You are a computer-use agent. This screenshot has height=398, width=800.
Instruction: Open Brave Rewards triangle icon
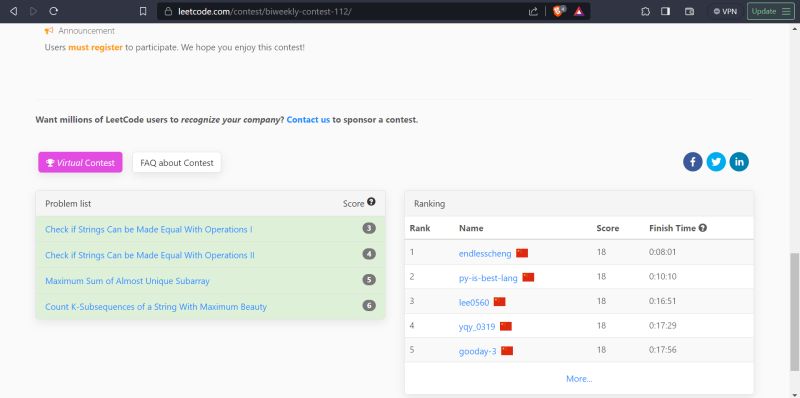(579, 11)
